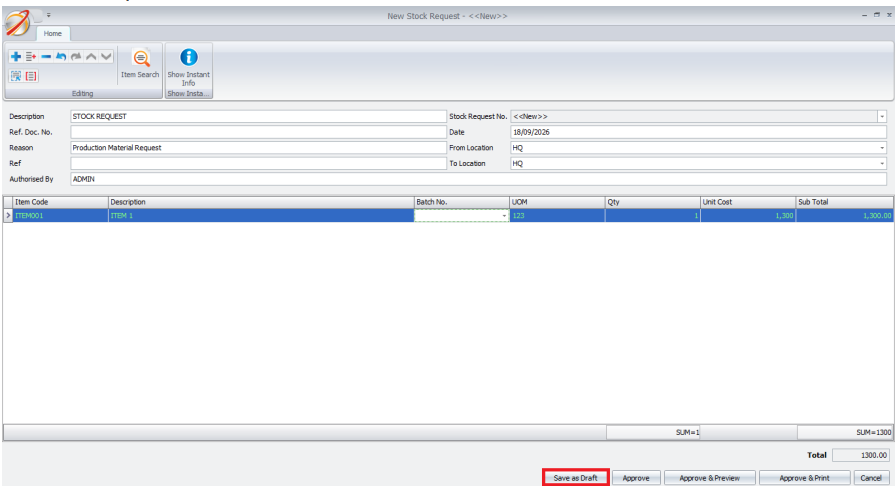Click the insert line icon with the red plus
The image size is (896, 489).
[31, 57]
